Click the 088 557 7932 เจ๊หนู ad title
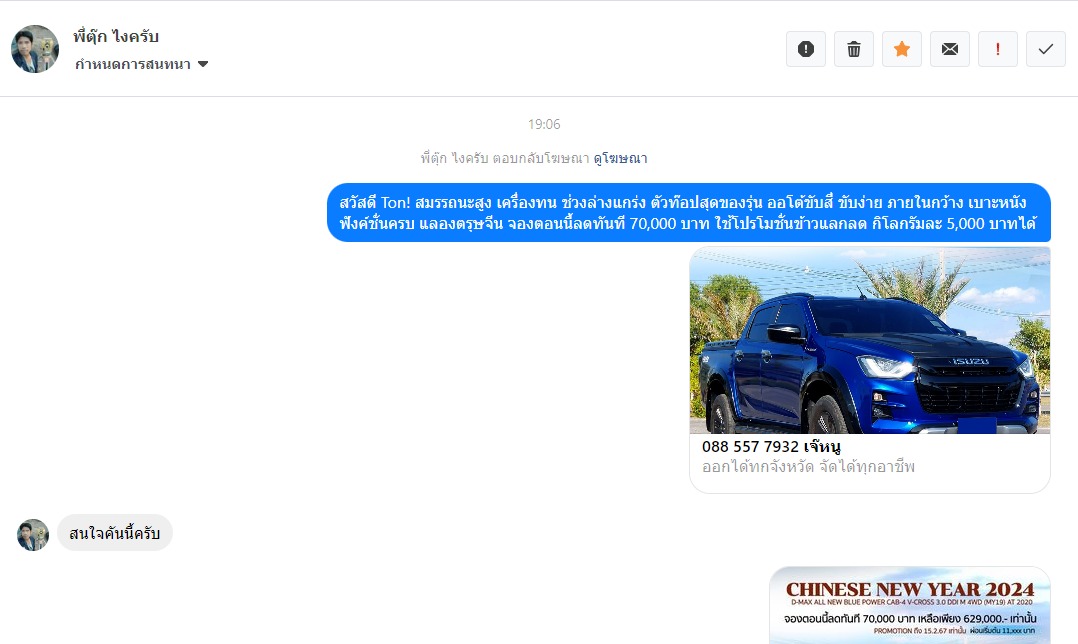The width and height of the screenshot is (1078, 644). pyautogui.click(x=771, y=447)
